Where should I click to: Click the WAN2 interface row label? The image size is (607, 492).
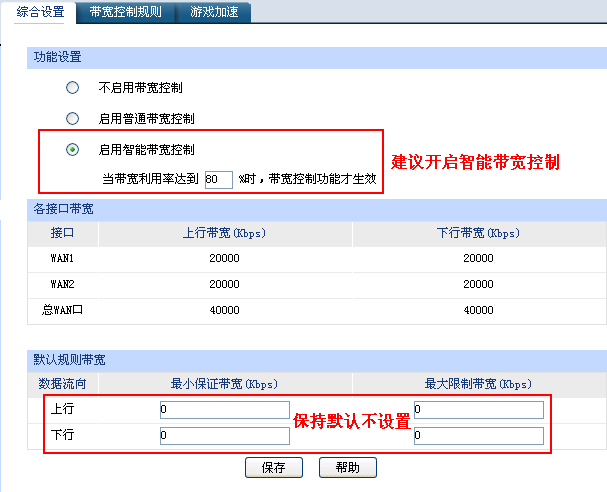(x=62, y=284)
